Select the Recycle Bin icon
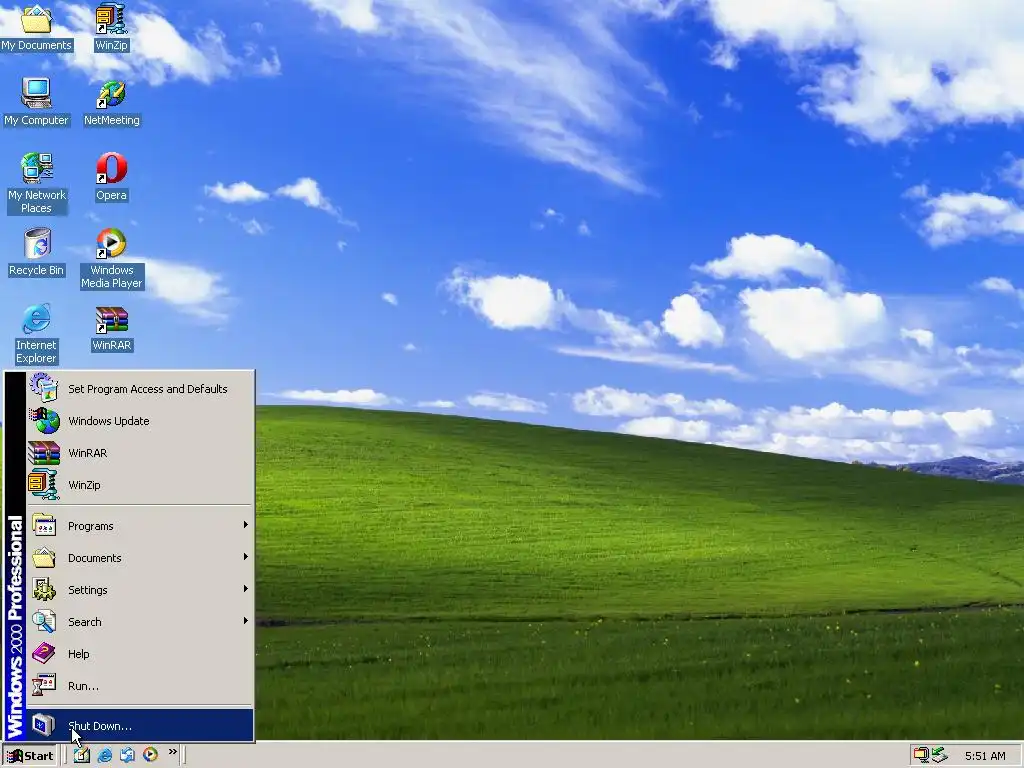The image size is (1024, 768). (x=36, y=253)
